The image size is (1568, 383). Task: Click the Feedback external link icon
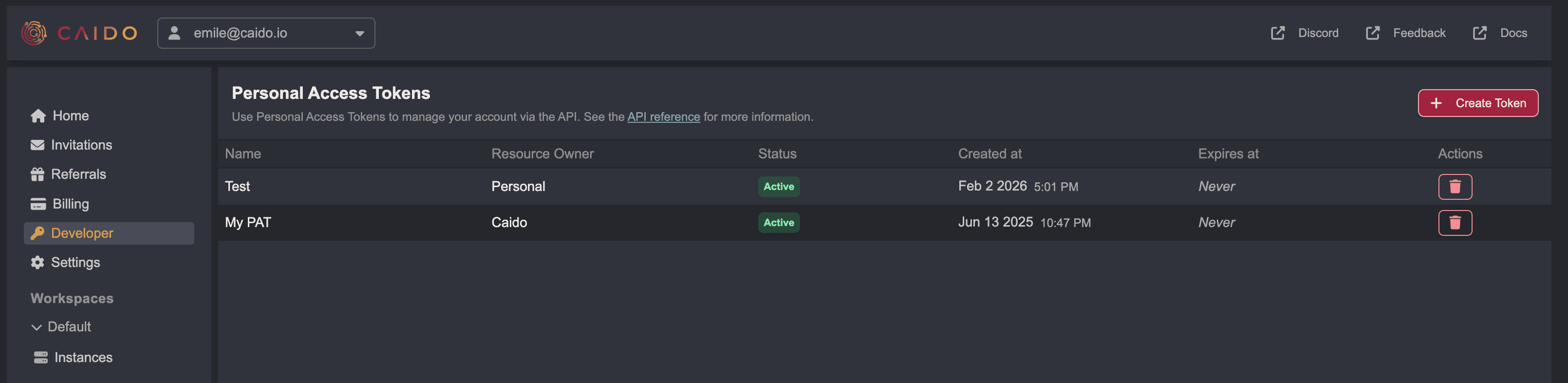tap(1372, 33)
